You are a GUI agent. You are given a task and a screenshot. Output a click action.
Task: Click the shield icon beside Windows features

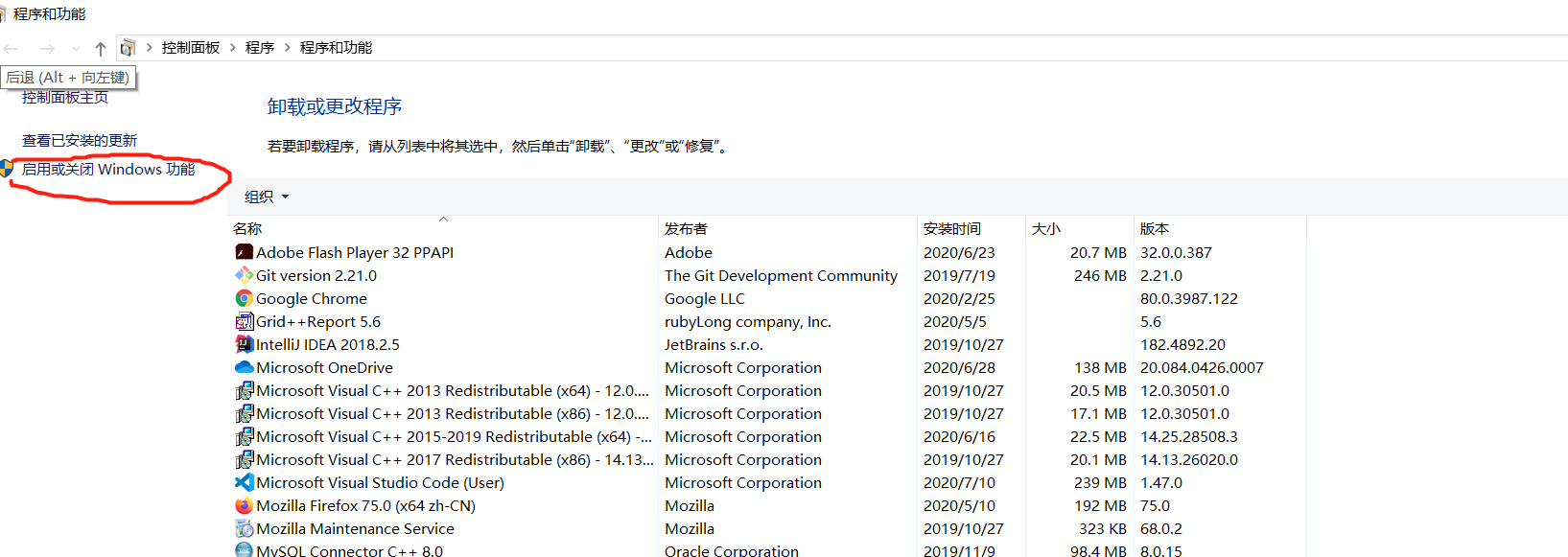coord(7,169)
